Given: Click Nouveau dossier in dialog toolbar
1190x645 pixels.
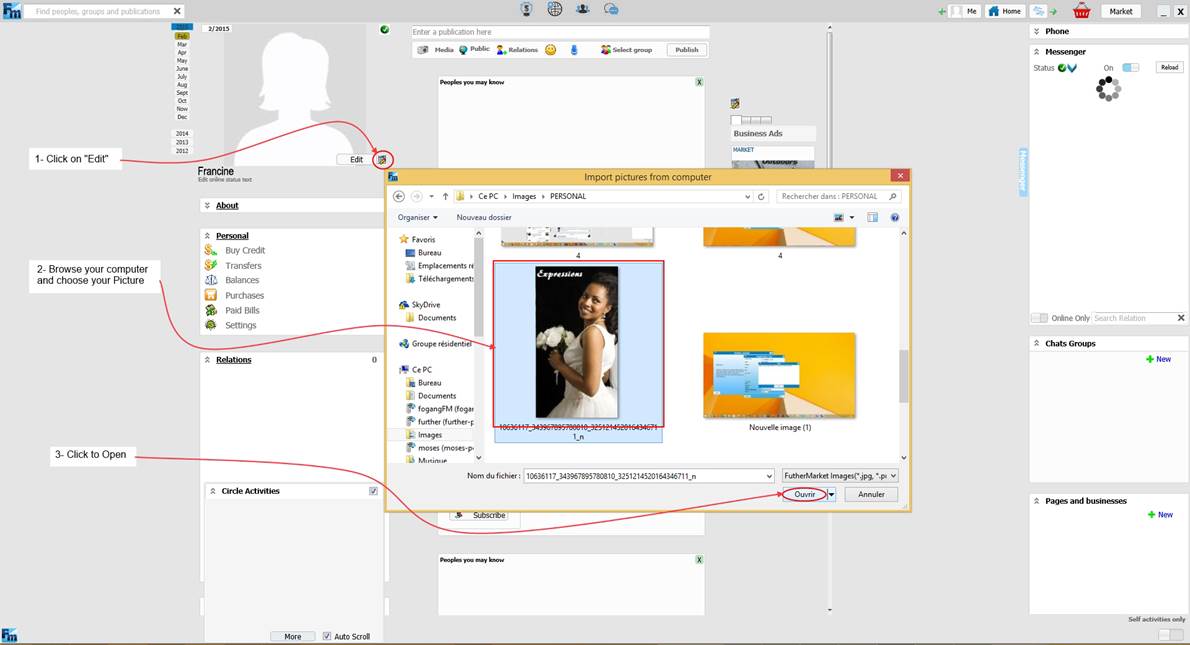Looking at the screenshot, I should point(484,218).
